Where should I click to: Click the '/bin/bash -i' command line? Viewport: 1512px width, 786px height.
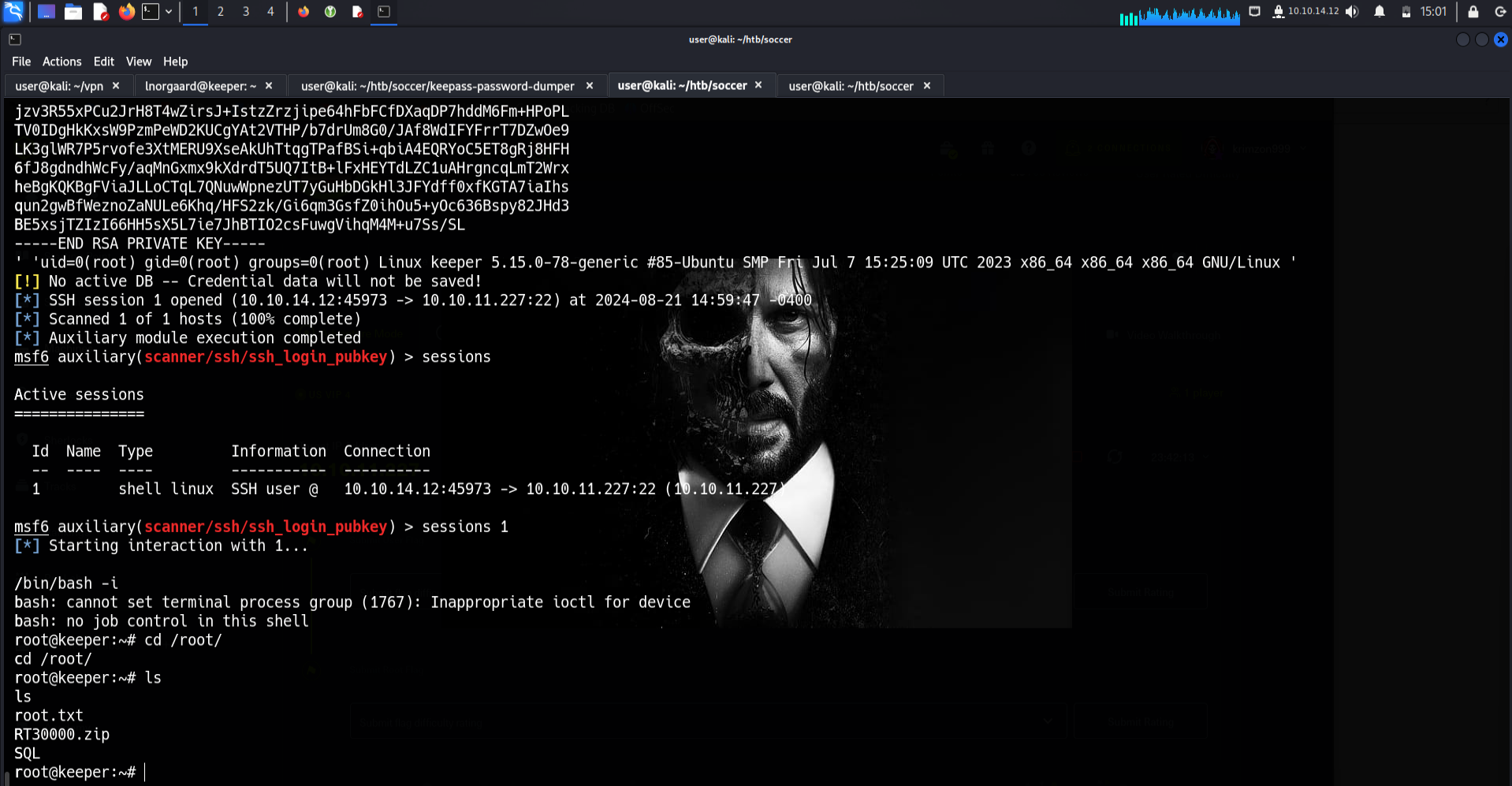66,583
